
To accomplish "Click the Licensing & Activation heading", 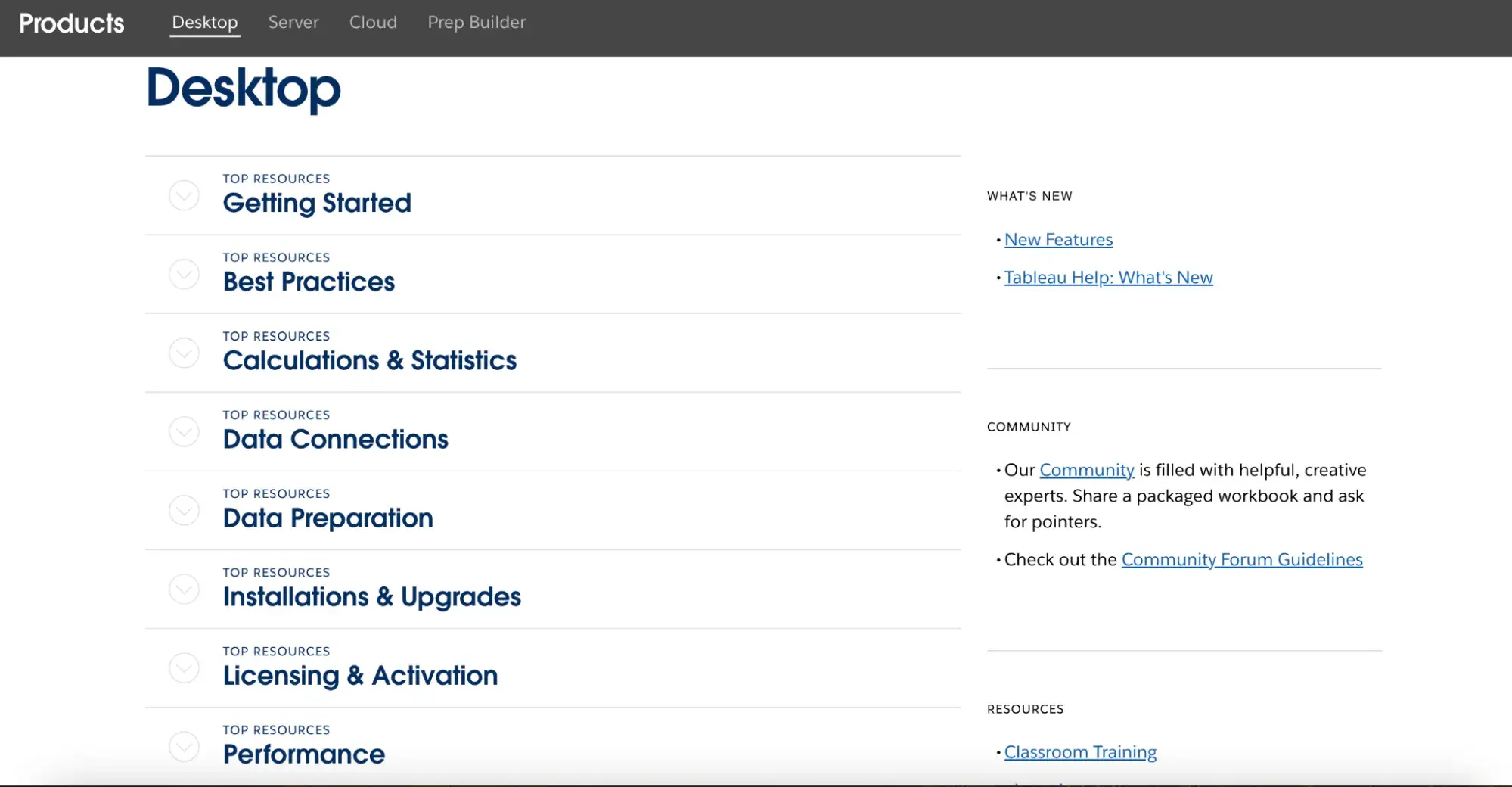I will pos(361,676).
